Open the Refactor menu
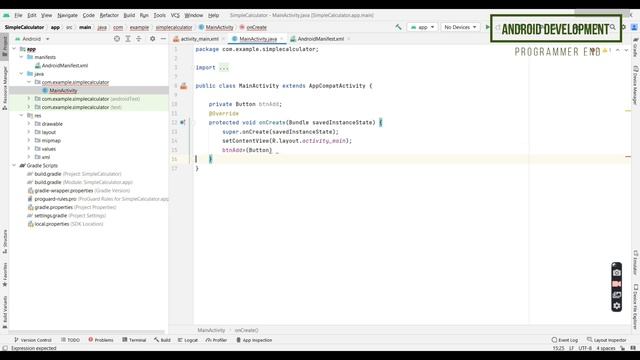The height and width of the screenshot is (360, 640). 109,15
